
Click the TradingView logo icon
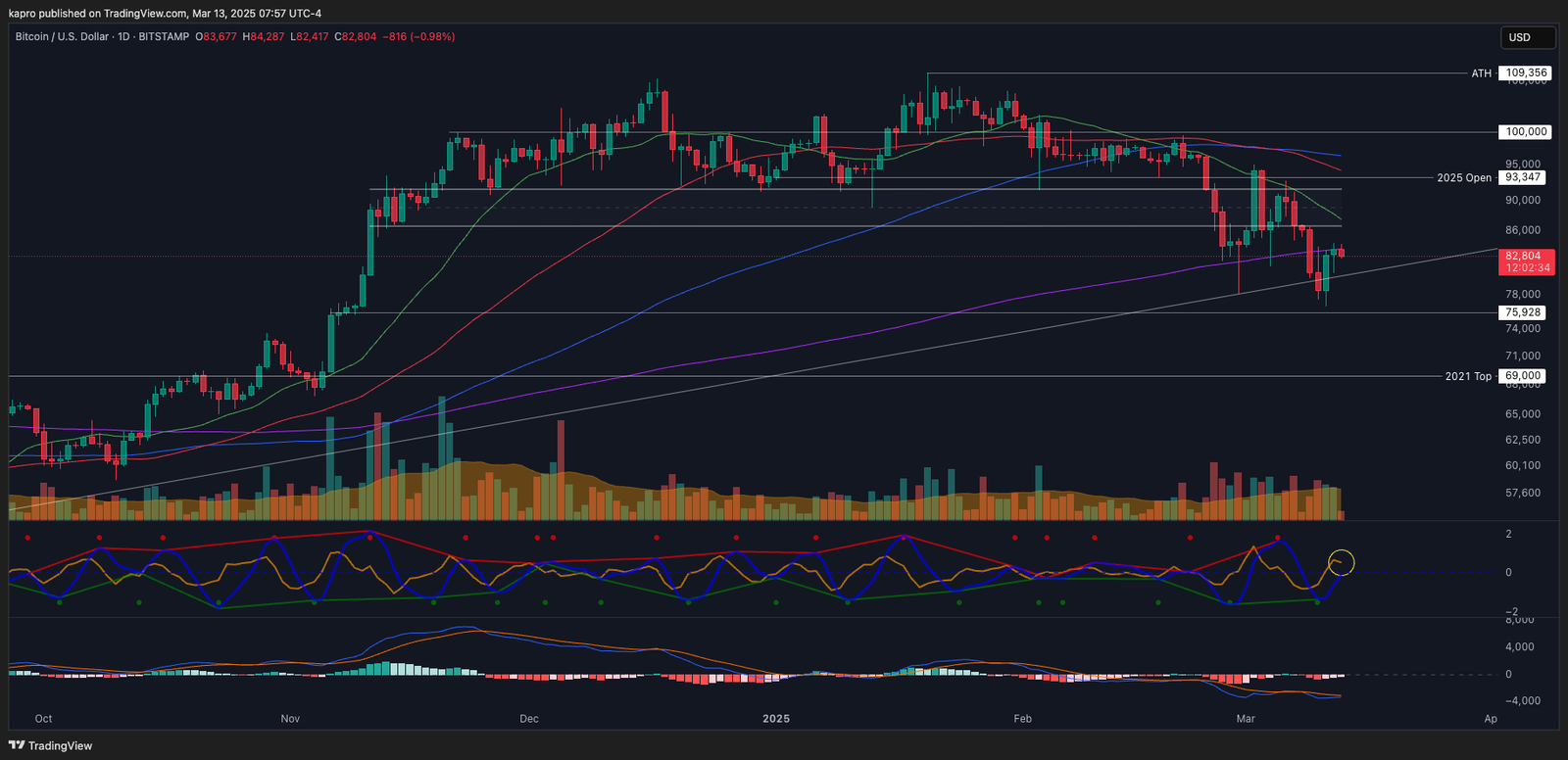(17, 745)
